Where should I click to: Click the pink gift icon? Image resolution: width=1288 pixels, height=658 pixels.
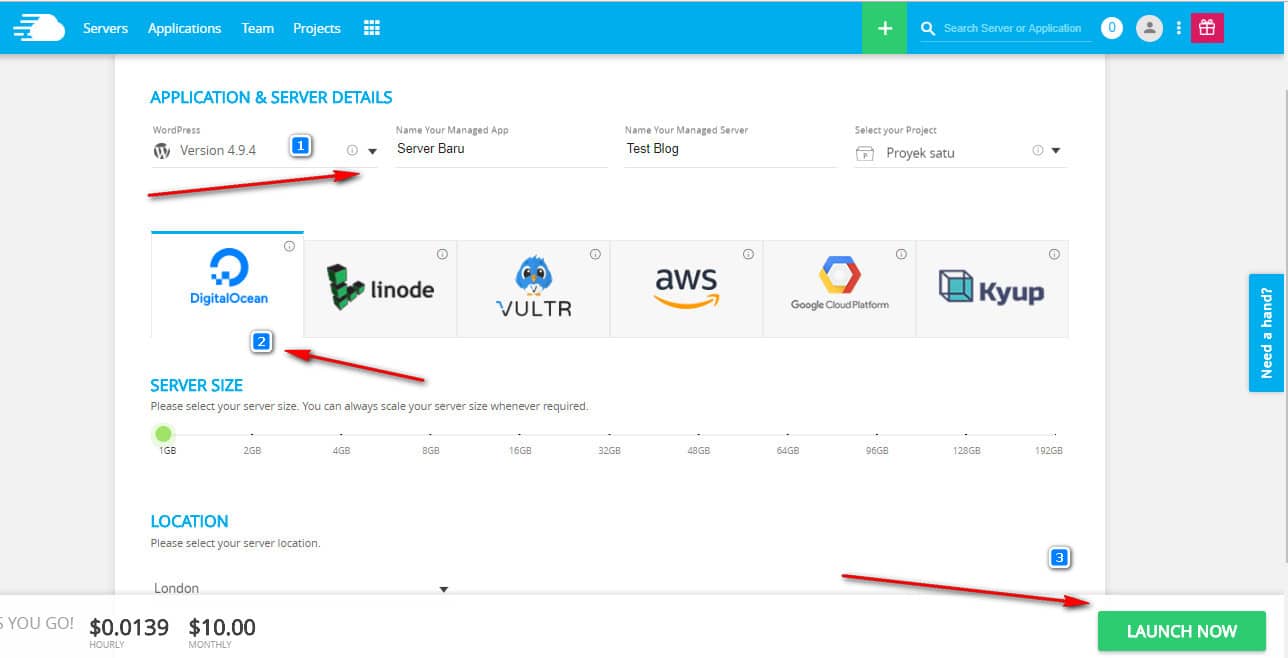click(x=1207, y=28)
